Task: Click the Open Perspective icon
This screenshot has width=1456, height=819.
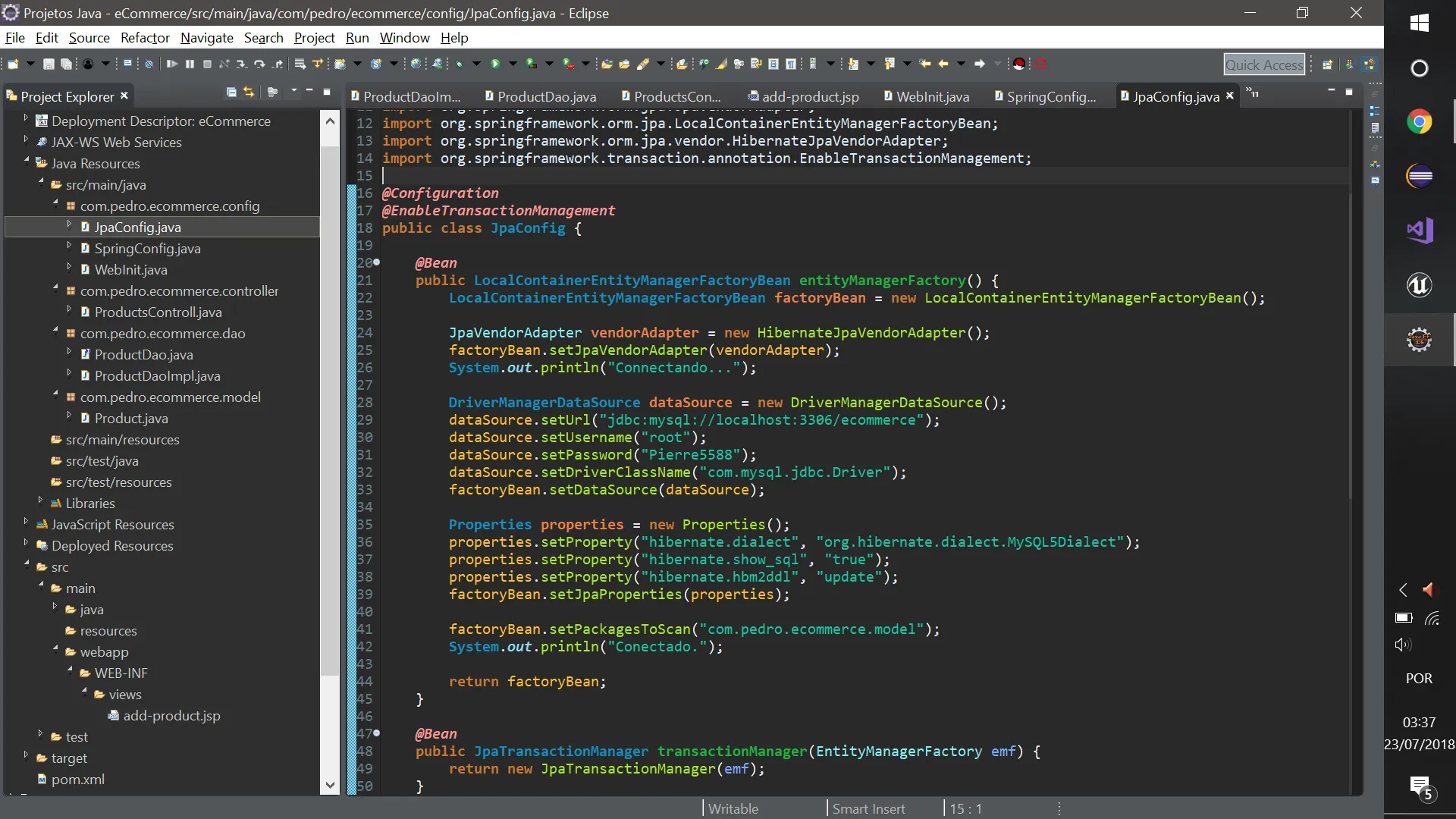Action: point(1328,64)
